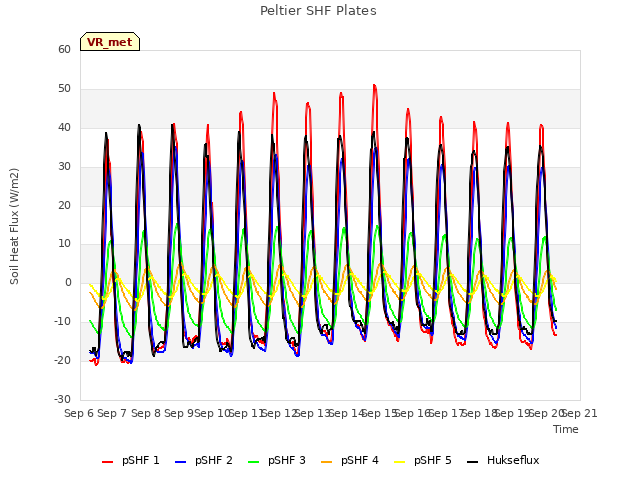Viewport: 640px width, 480px height.
Task: Click the 0 tick on the y-axis
Action: (x=68, y=282)
